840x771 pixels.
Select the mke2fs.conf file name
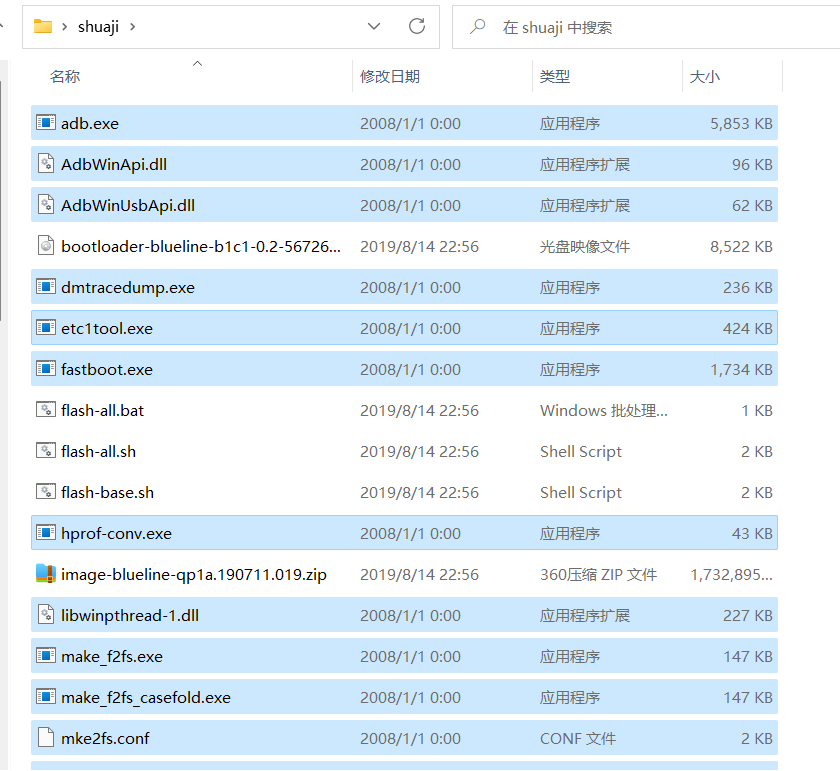tap(106, 739)
